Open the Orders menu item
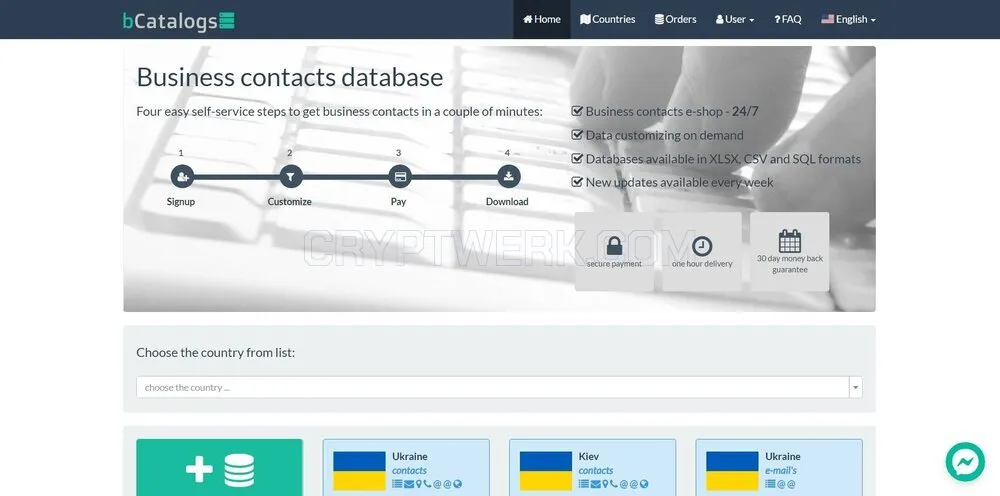The image size is (1000, 496). 675,19
